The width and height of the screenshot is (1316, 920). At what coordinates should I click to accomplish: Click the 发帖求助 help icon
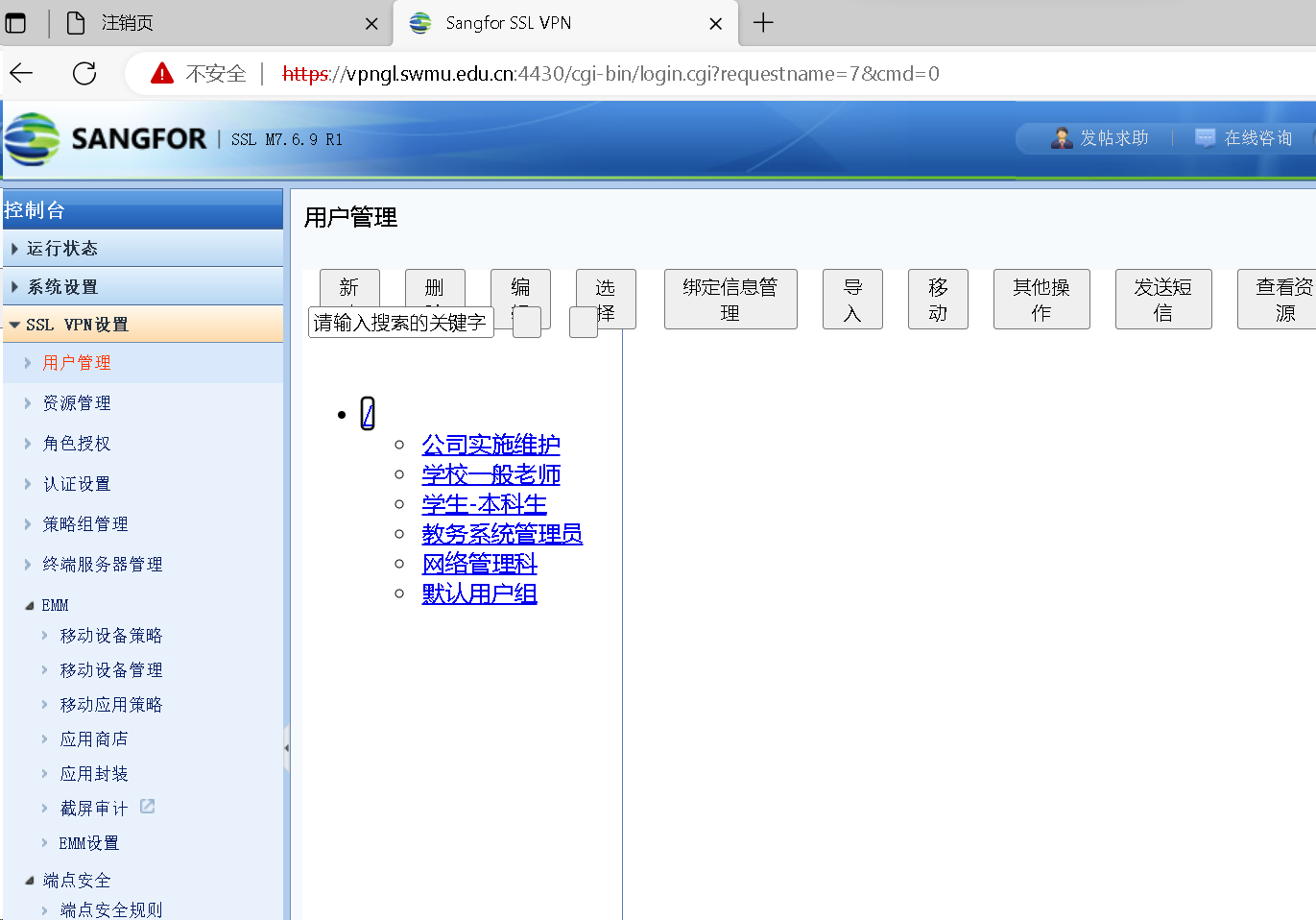1062,138
